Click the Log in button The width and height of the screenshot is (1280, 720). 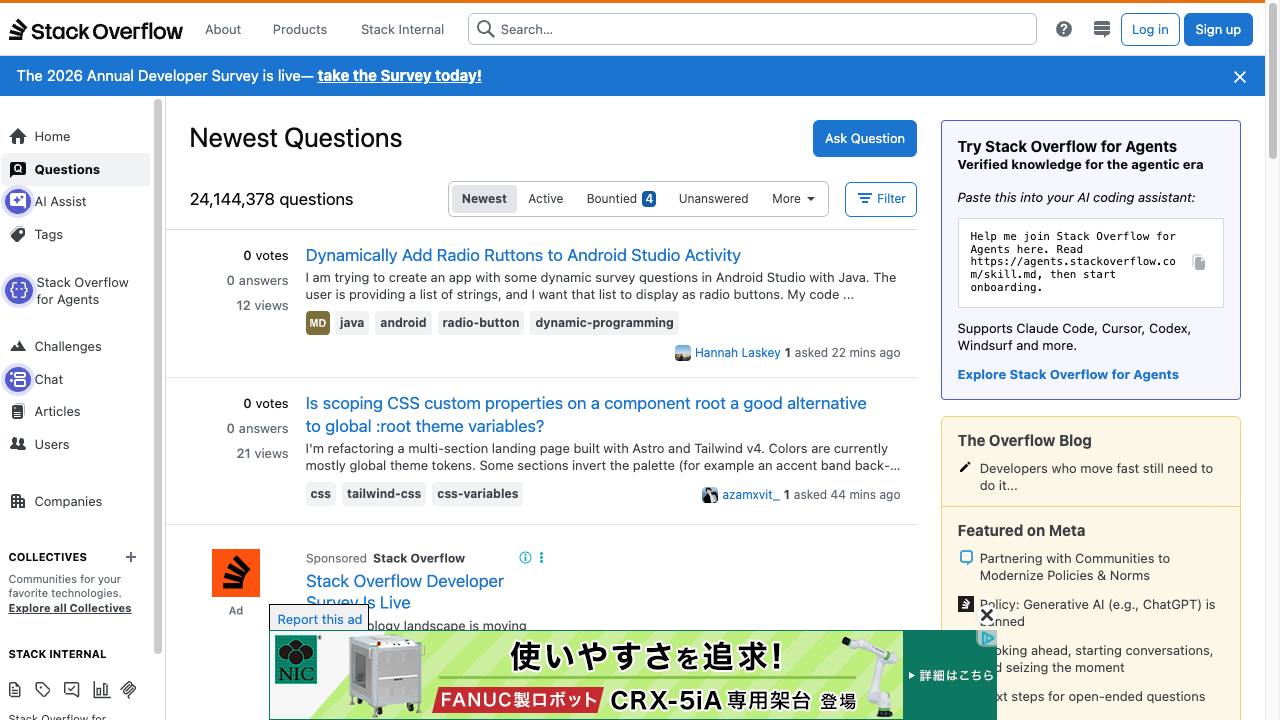click(1150, 30)
